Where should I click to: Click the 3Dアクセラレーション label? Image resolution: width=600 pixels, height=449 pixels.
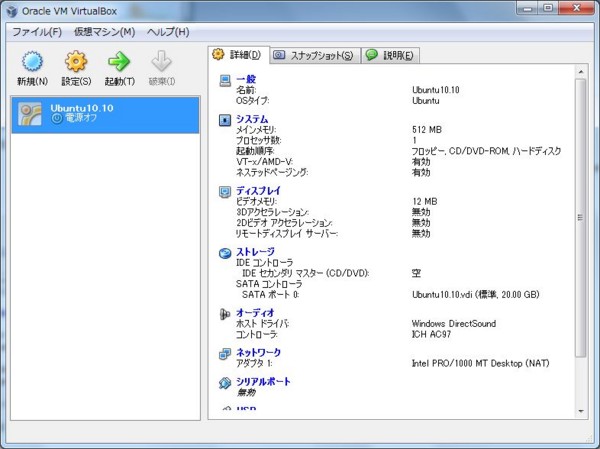tap(272, 212)
